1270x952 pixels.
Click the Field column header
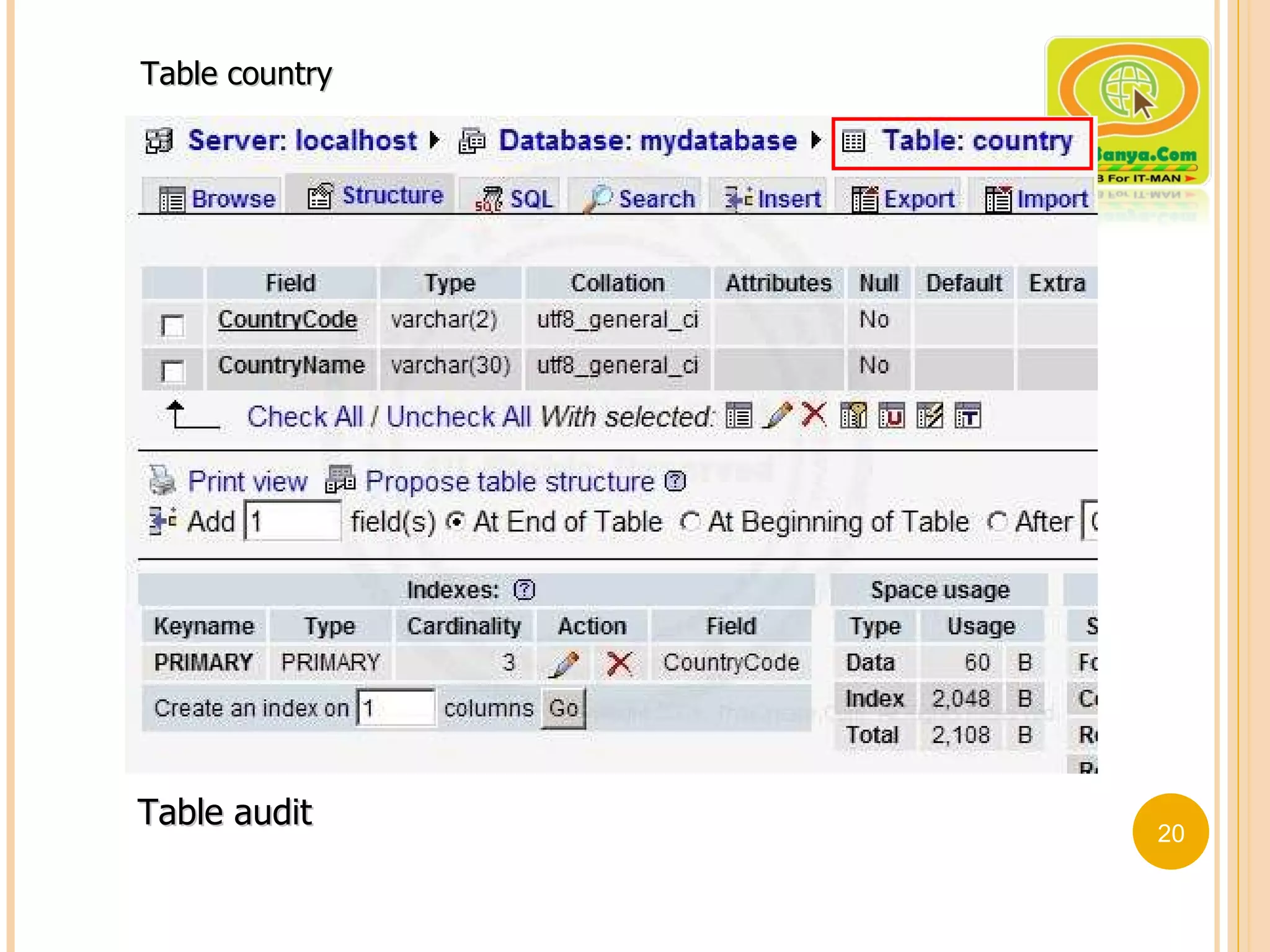291,283
